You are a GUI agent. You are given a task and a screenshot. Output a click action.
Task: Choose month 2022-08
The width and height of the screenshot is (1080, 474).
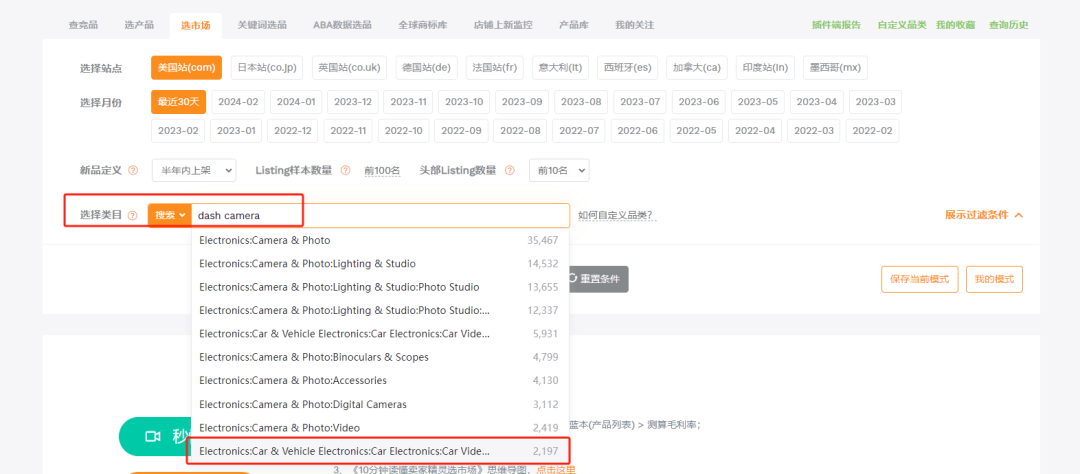tap(519, 131)
